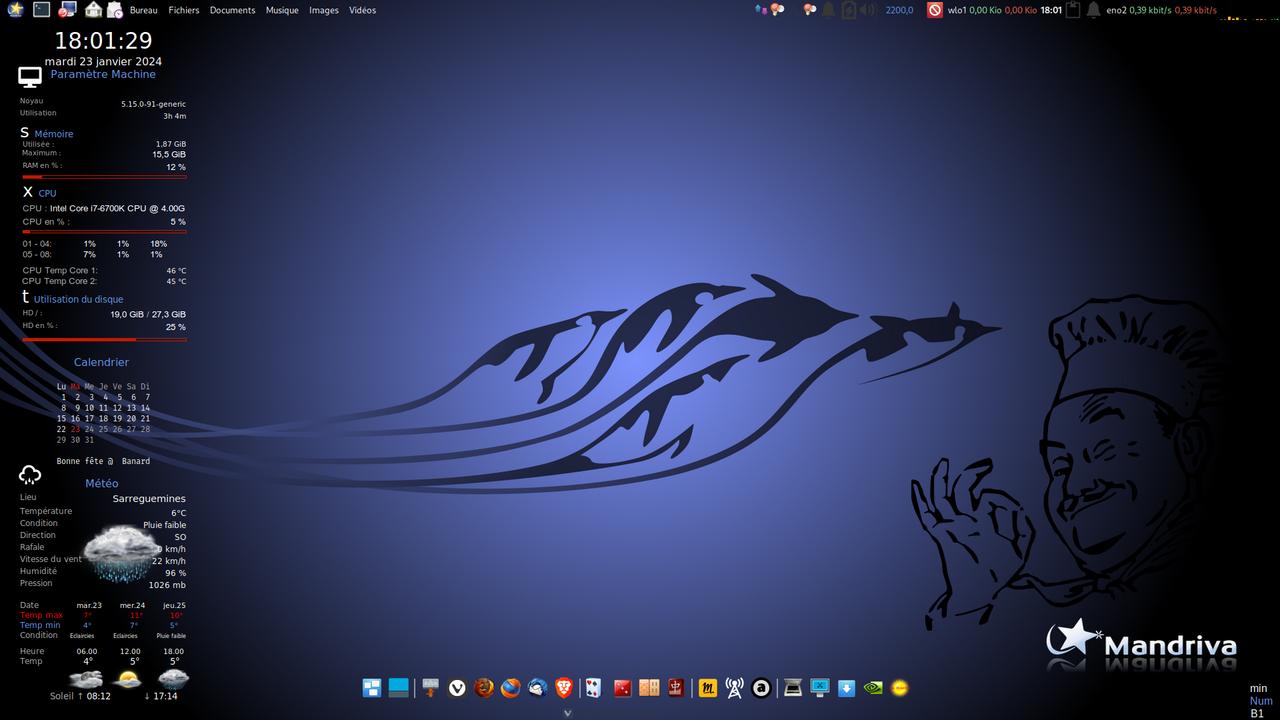The height and width of the screenshot is (720, 1280).
Task: Open NVIDIA settings from the dock
Action: [x=873, y=688]
